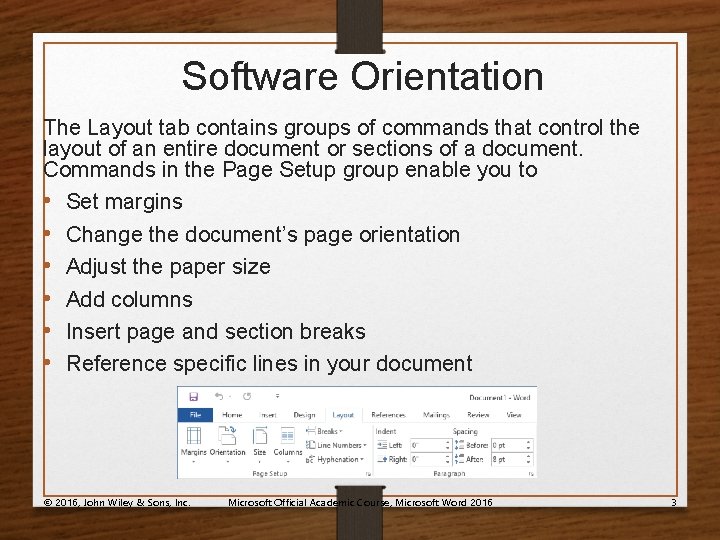The image size is (720, 540).
Task: Click the Spacing Before icon
Action: (x=459, y=445)
